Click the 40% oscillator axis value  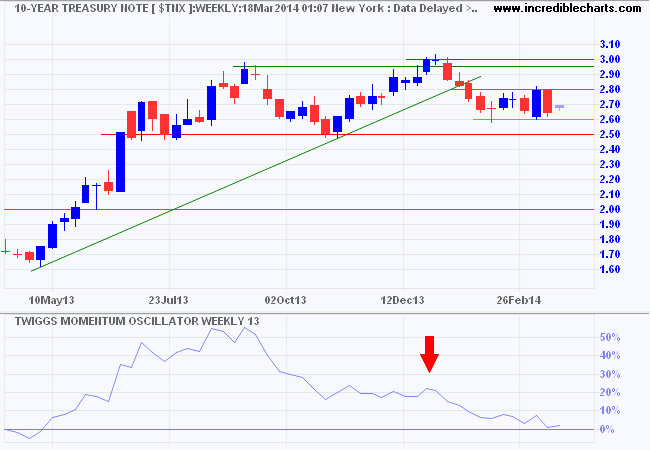(610, 356)
